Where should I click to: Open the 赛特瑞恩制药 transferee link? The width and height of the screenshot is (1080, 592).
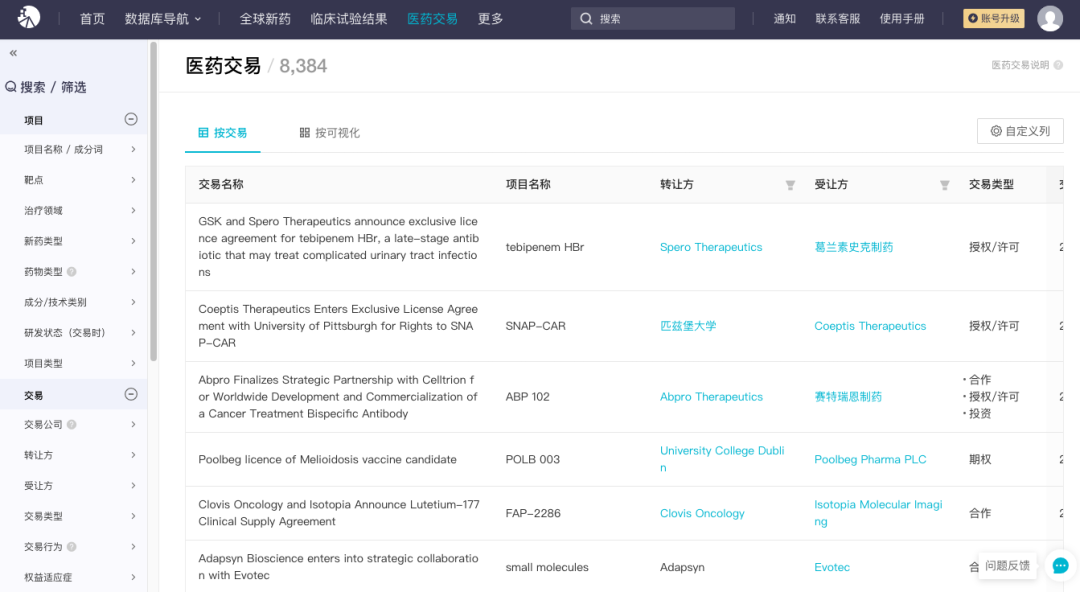pos(848,397)
